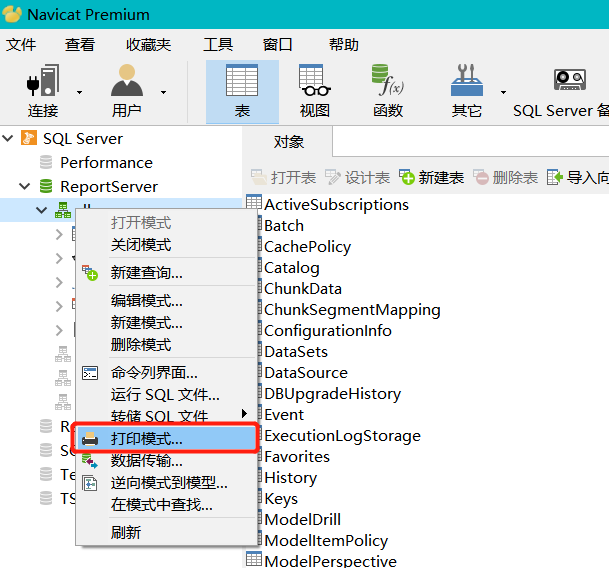Click Design Table (设计表) button

click(x=357, y=178)
